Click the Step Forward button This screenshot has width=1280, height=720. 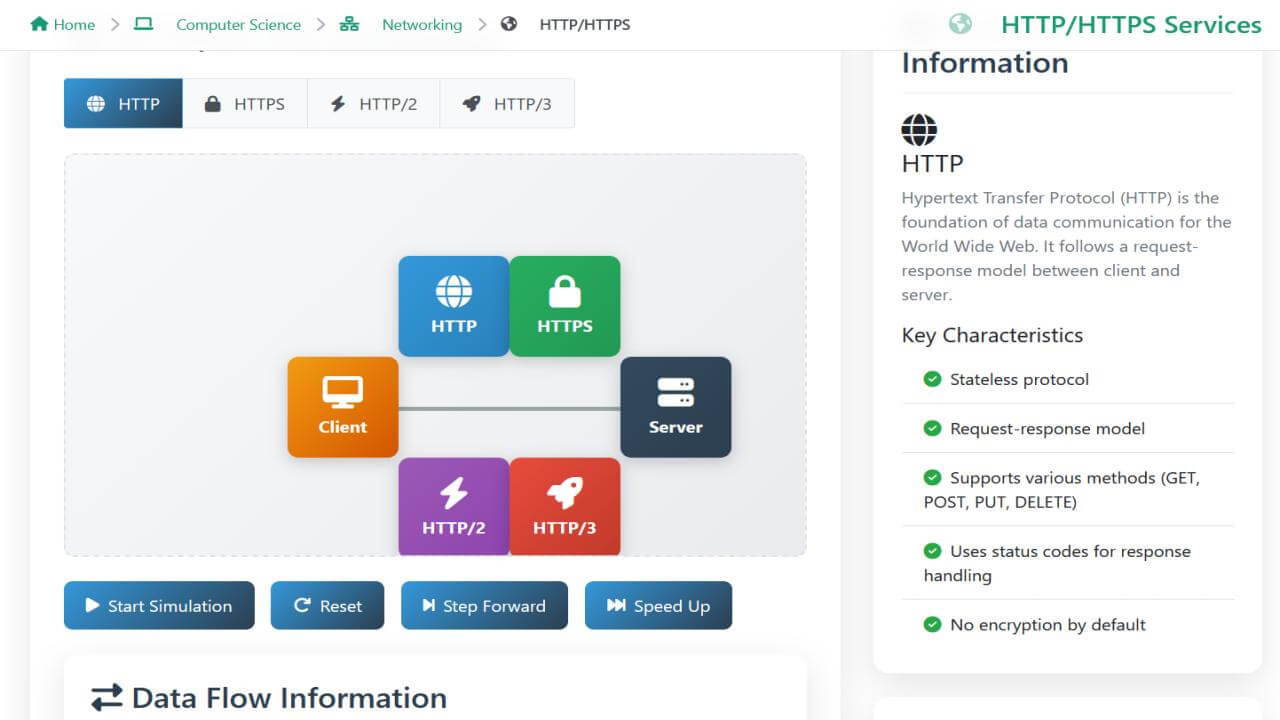point(484,605)
